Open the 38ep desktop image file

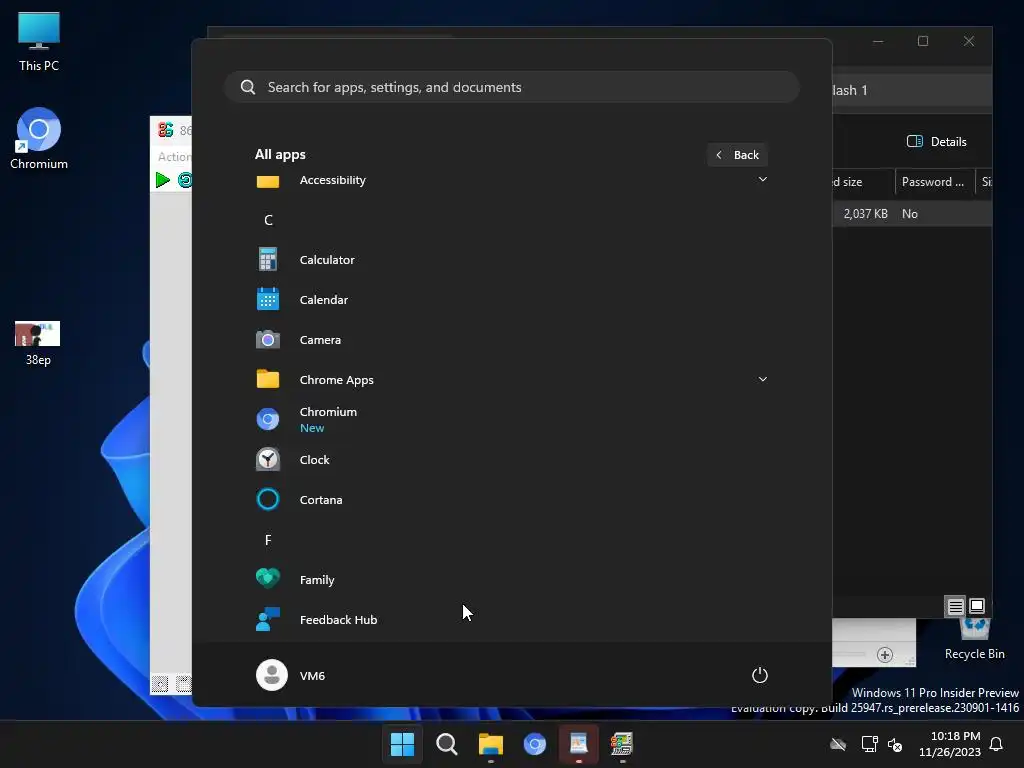tap(38, 344)
